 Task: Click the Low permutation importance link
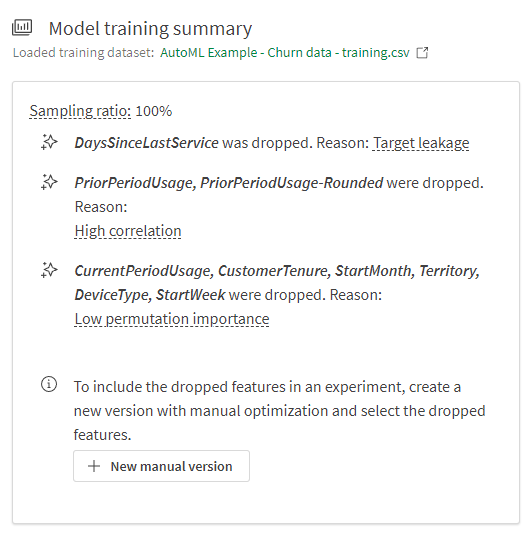click(172, 319)
